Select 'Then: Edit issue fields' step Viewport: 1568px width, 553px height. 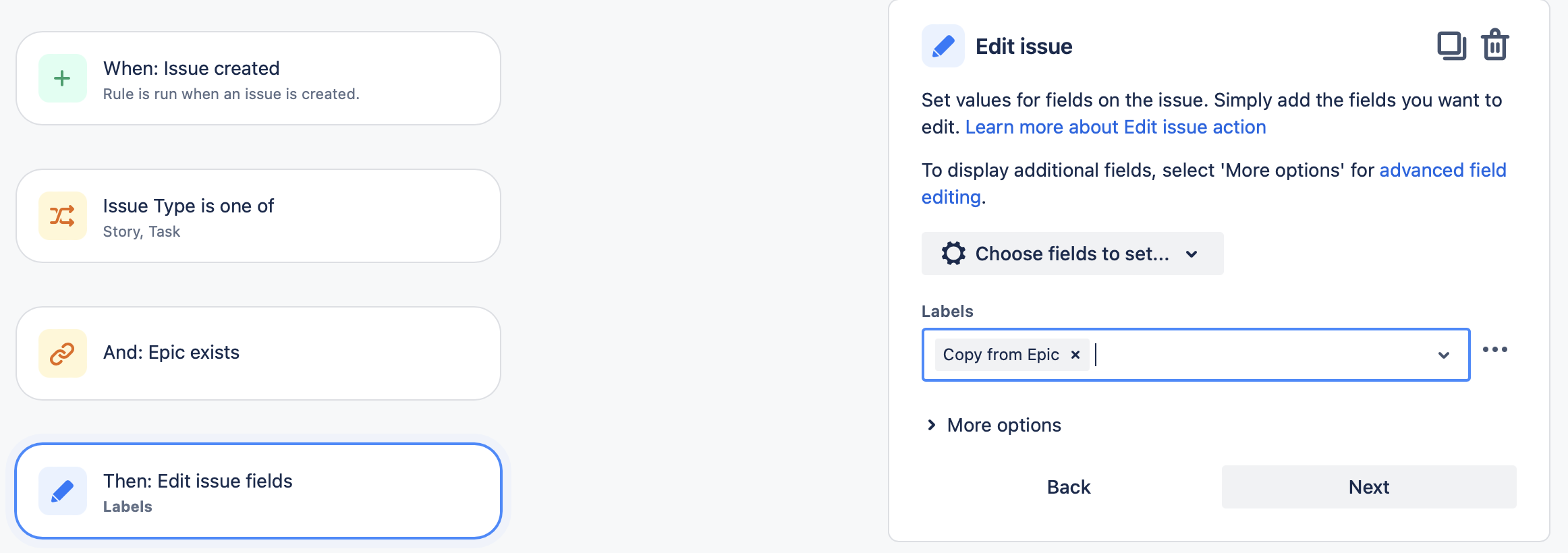[258, 491]
